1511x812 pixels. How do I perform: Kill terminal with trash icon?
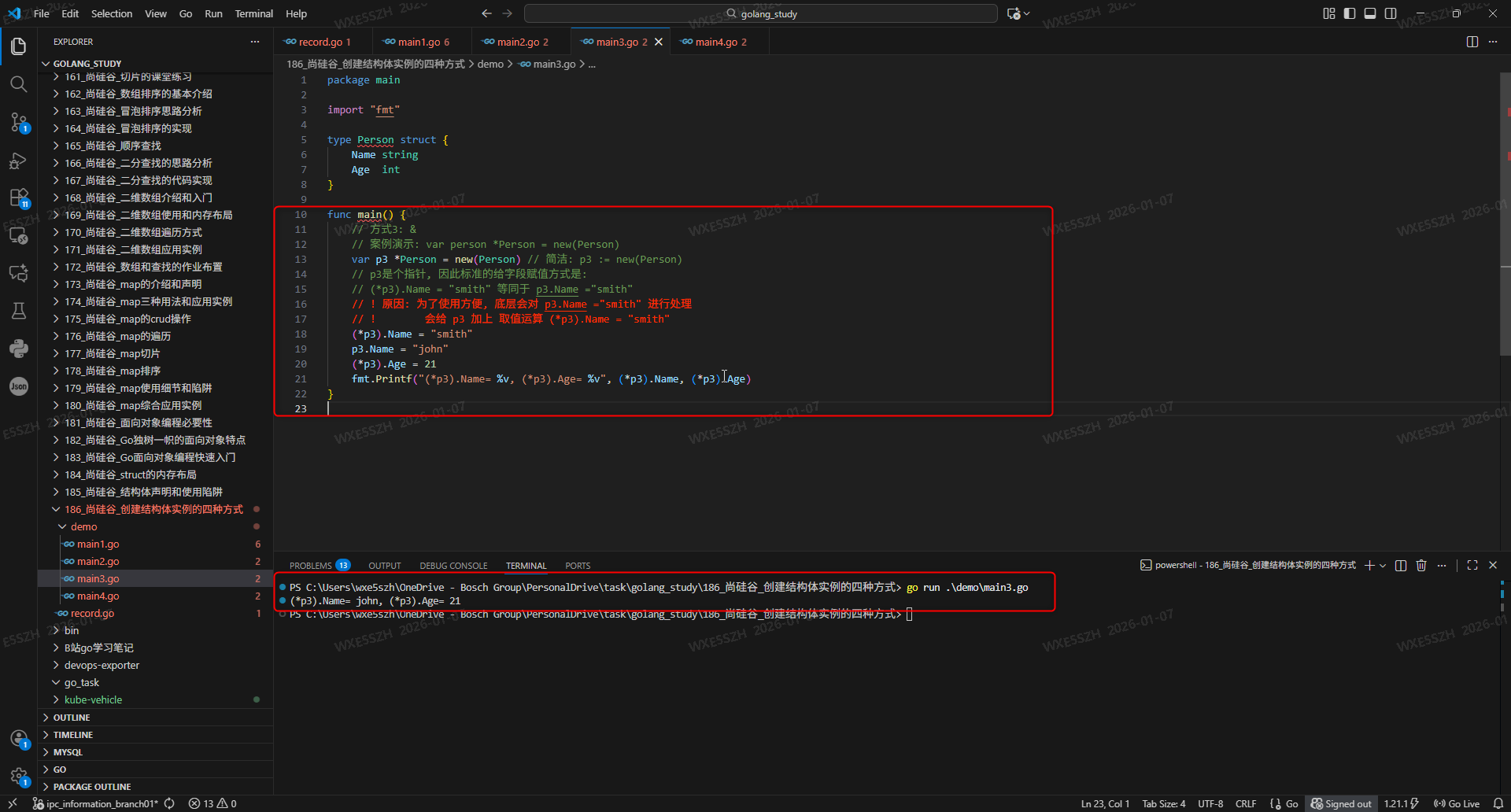(x=1421, y=565)
